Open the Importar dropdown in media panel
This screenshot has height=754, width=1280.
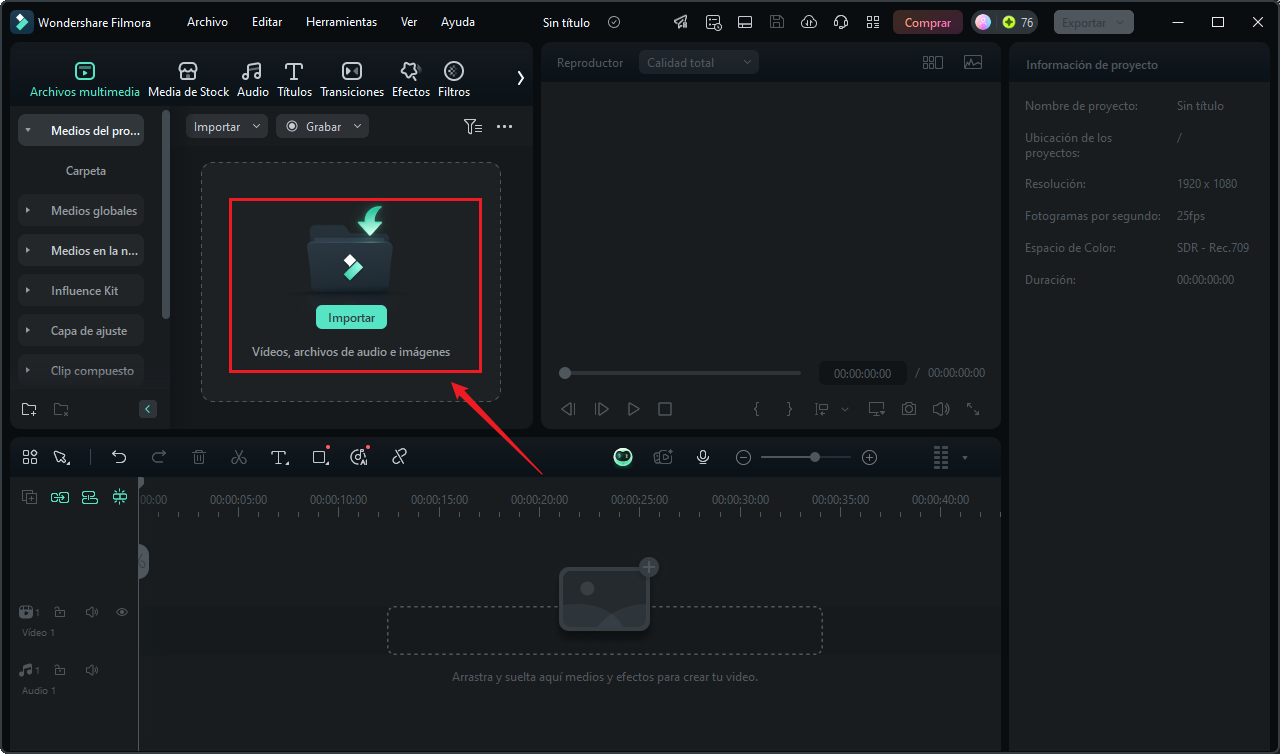click(227, 127)
